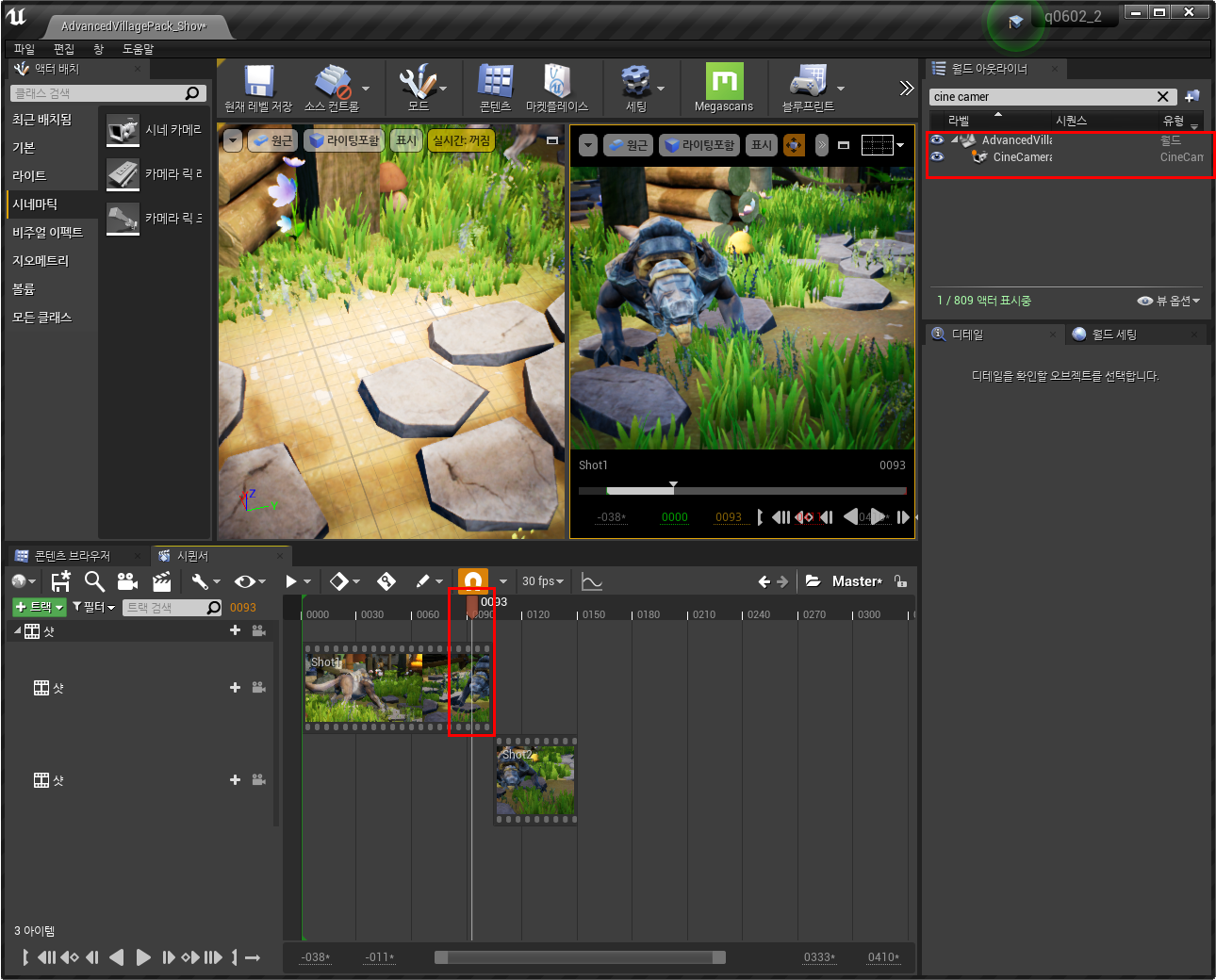The height and width of the screenshot is (980, 1216).
Task: Click the Sequencer bottom play forward button
Action: (143, 957)
